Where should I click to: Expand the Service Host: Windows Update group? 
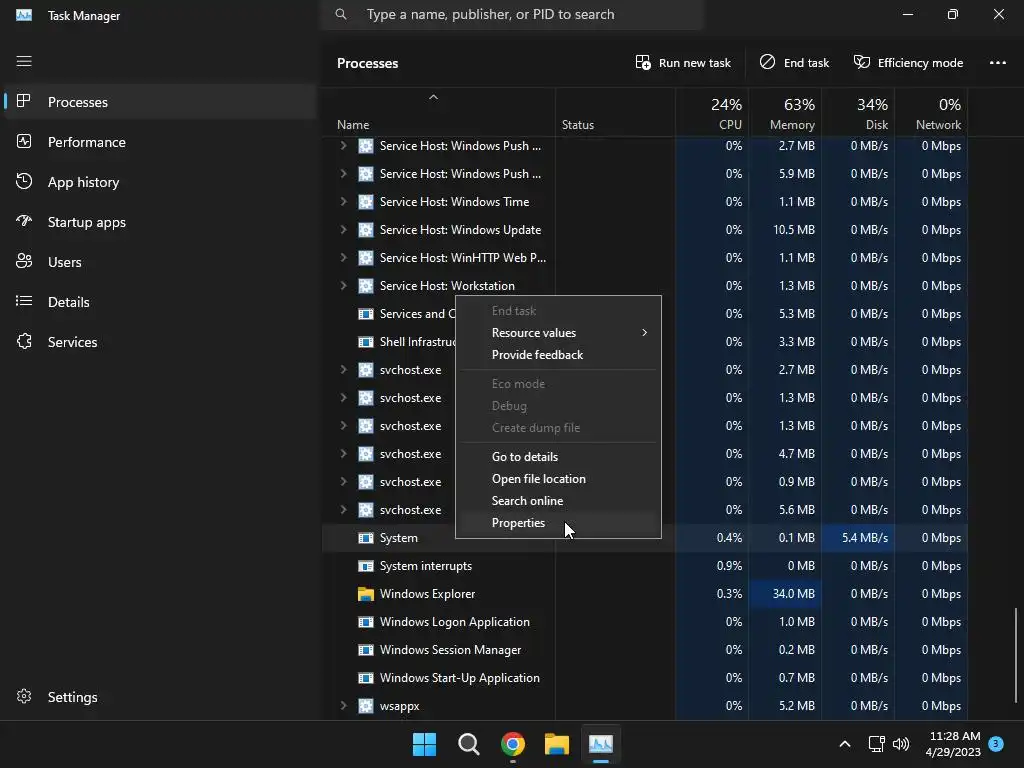344,230
